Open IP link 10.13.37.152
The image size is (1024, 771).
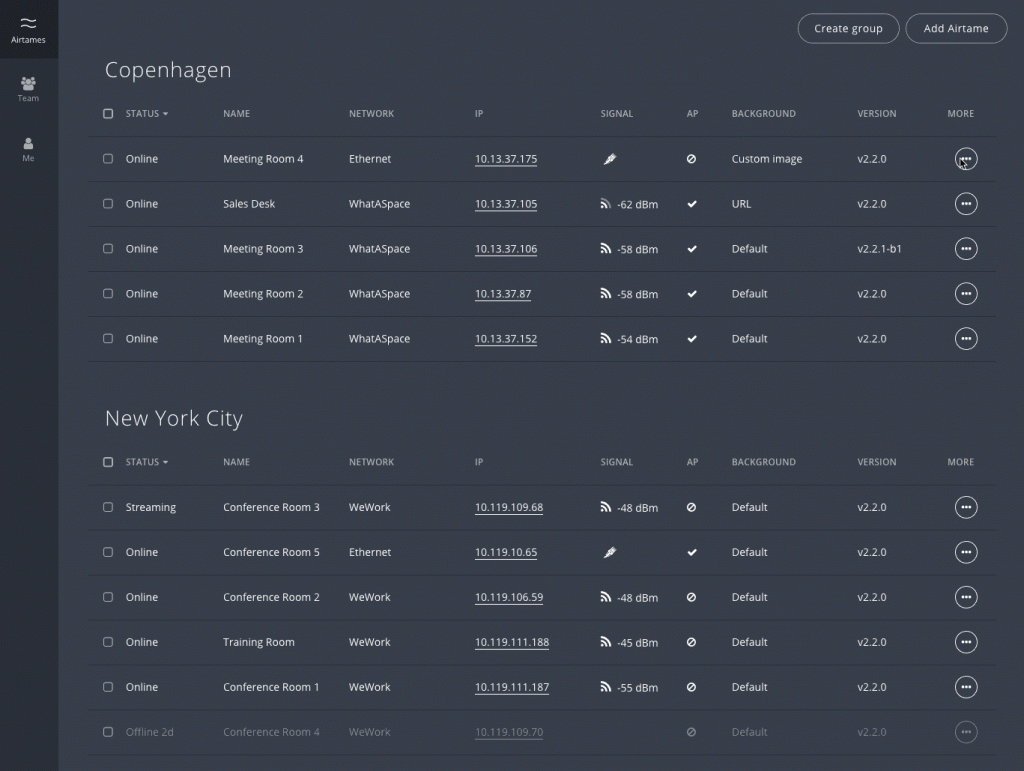[x=506, y=339]
